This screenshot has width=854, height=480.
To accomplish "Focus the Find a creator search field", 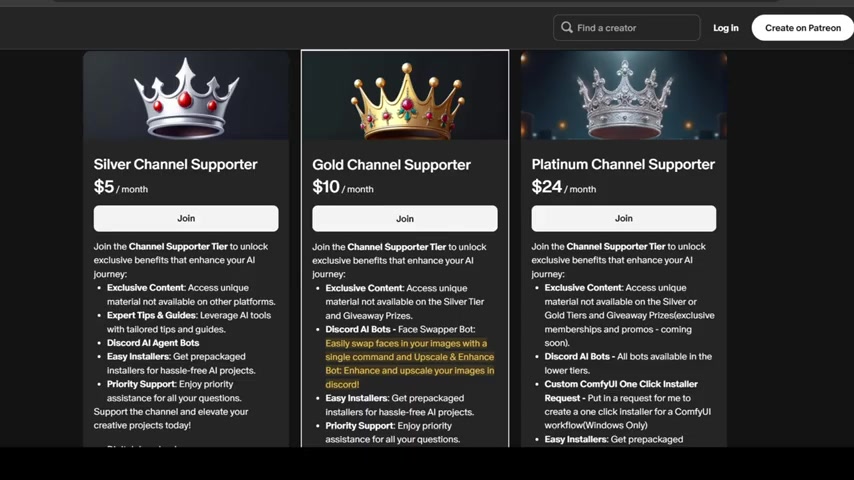I will [x=626, y=28].
